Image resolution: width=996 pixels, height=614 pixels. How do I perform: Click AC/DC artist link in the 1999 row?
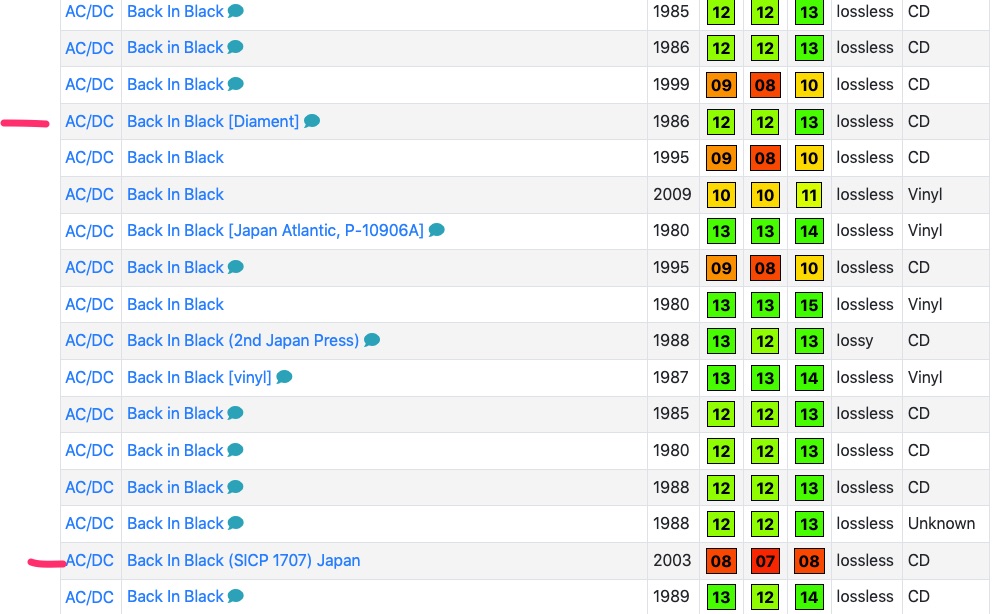(90, 84)
